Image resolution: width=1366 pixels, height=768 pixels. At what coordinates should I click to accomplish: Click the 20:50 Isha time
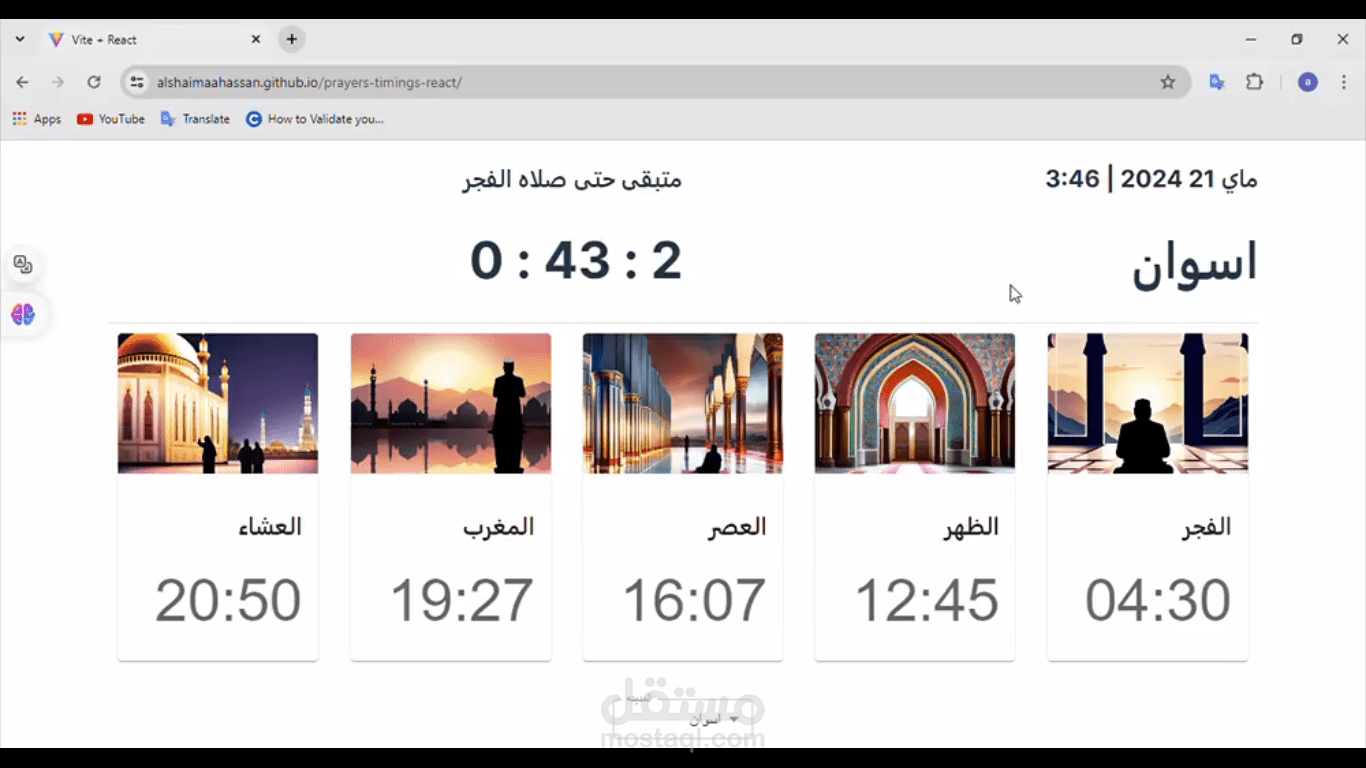(228, 600)
